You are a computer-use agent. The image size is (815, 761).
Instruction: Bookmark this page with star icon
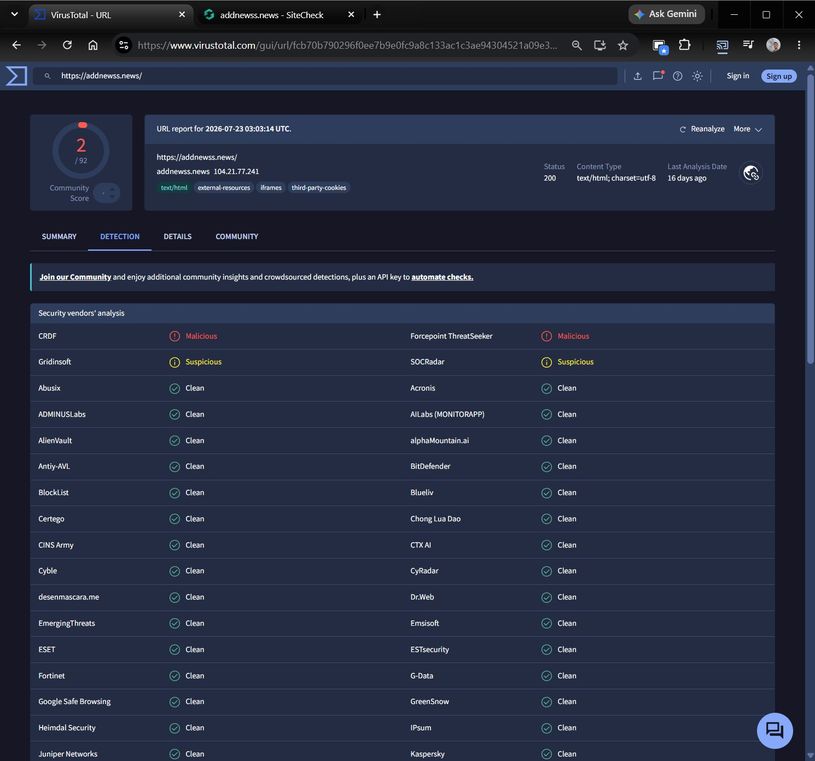[x=623, y=45]
